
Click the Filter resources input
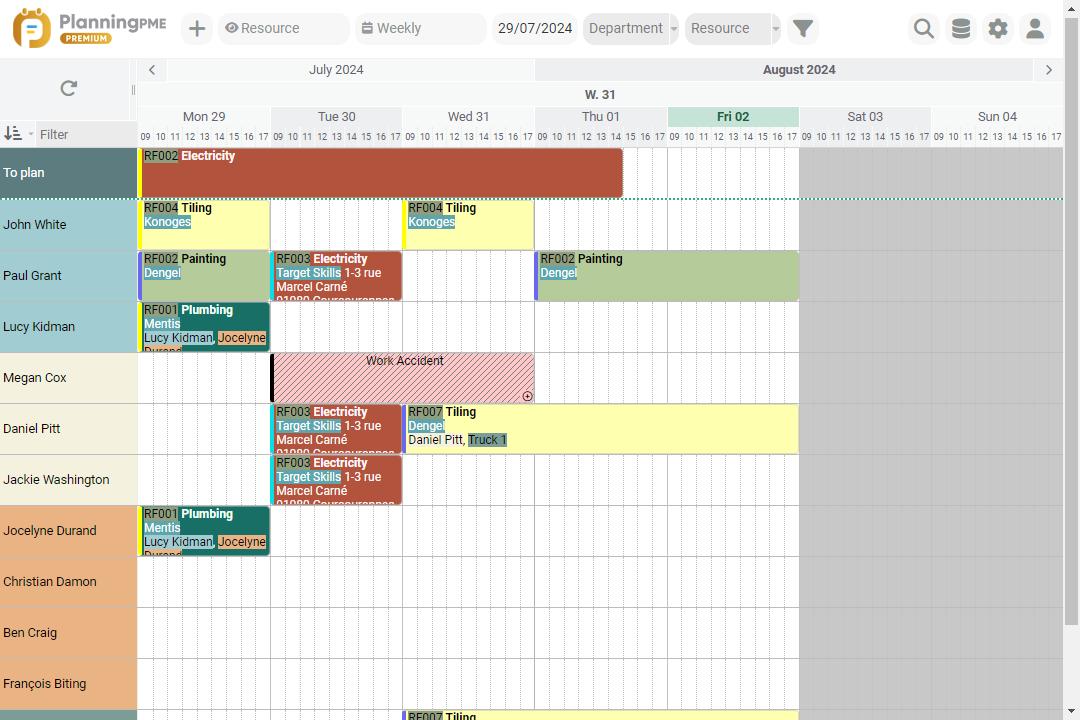click(x=86, y=134)
